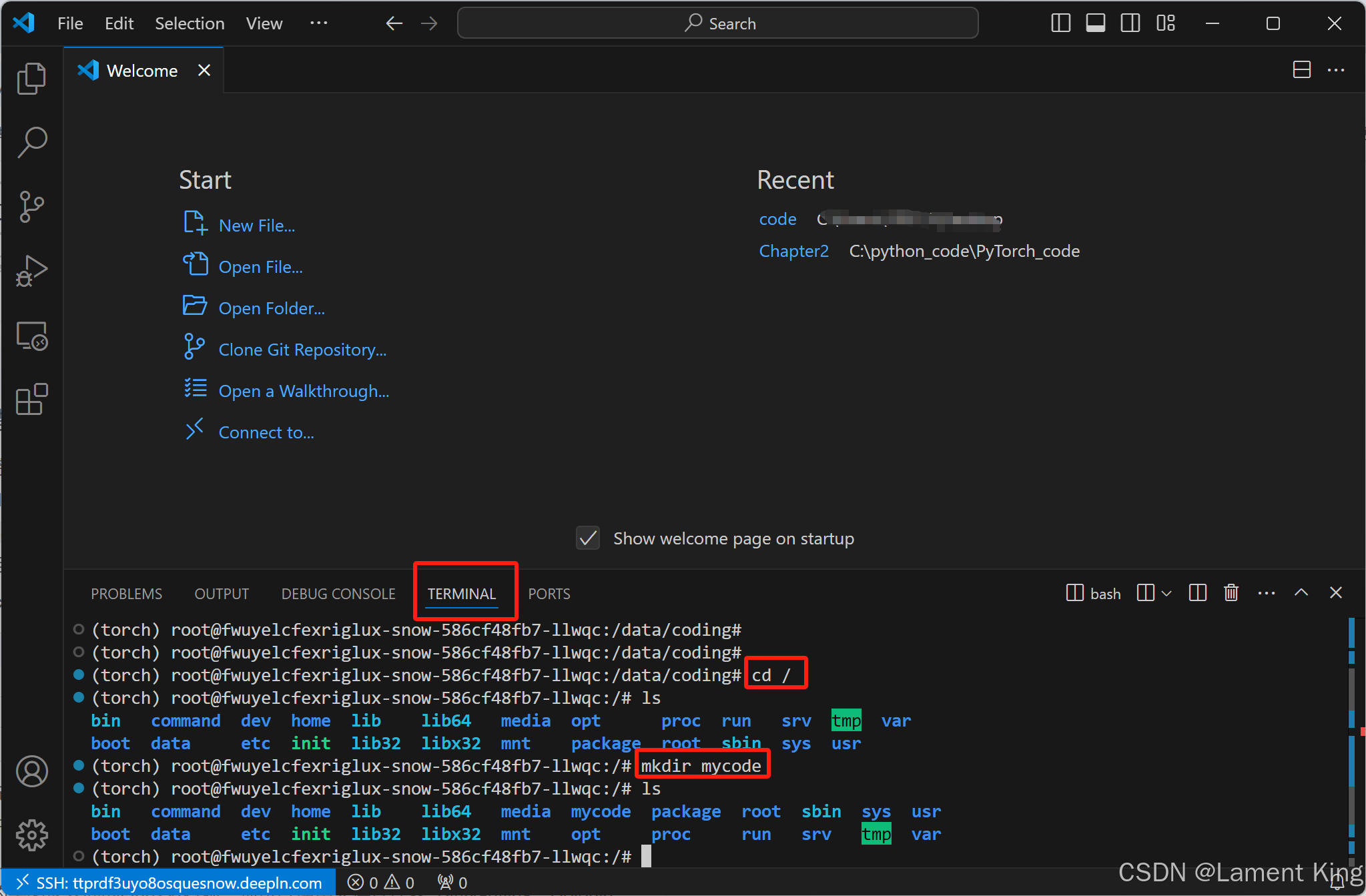Click the Search command center field
The image size is (1366, 896).
(717, 23)
